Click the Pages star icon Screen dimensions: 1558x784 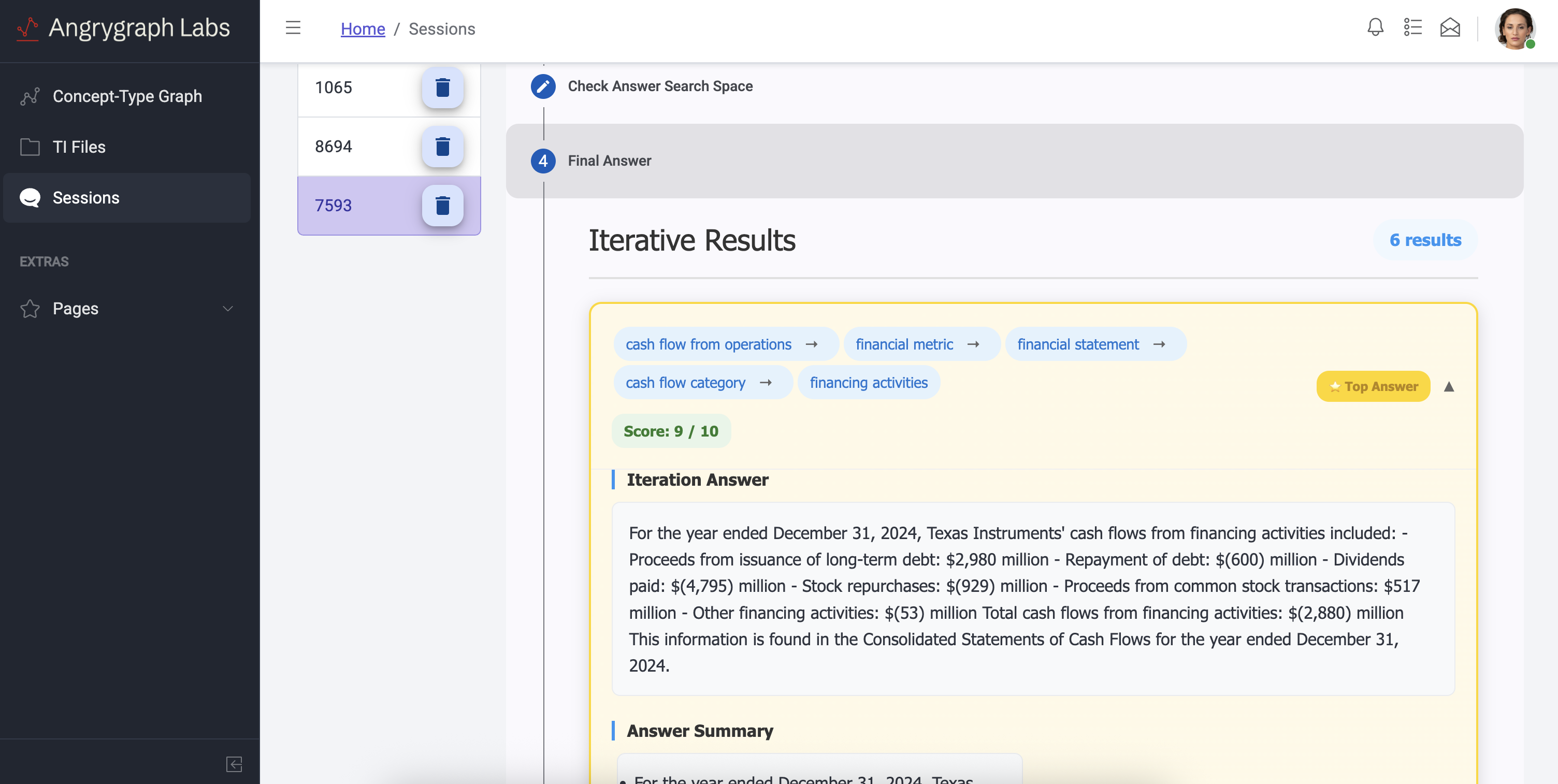[x=30, y=309]
